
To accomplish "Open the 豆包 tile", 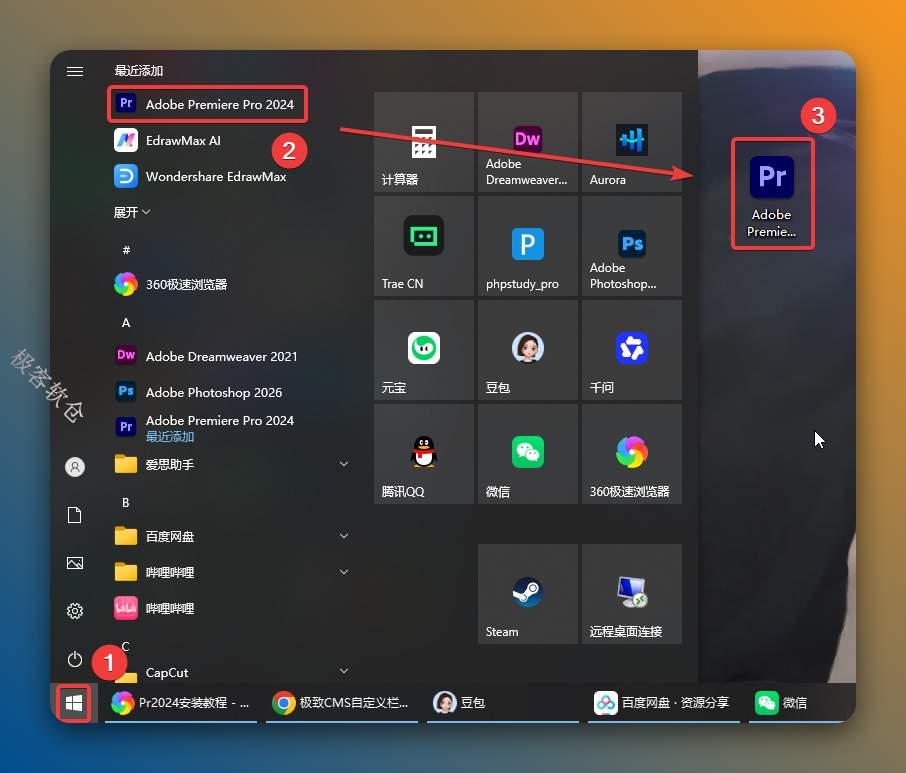I will pyautogui.click(x=528, y=350).
